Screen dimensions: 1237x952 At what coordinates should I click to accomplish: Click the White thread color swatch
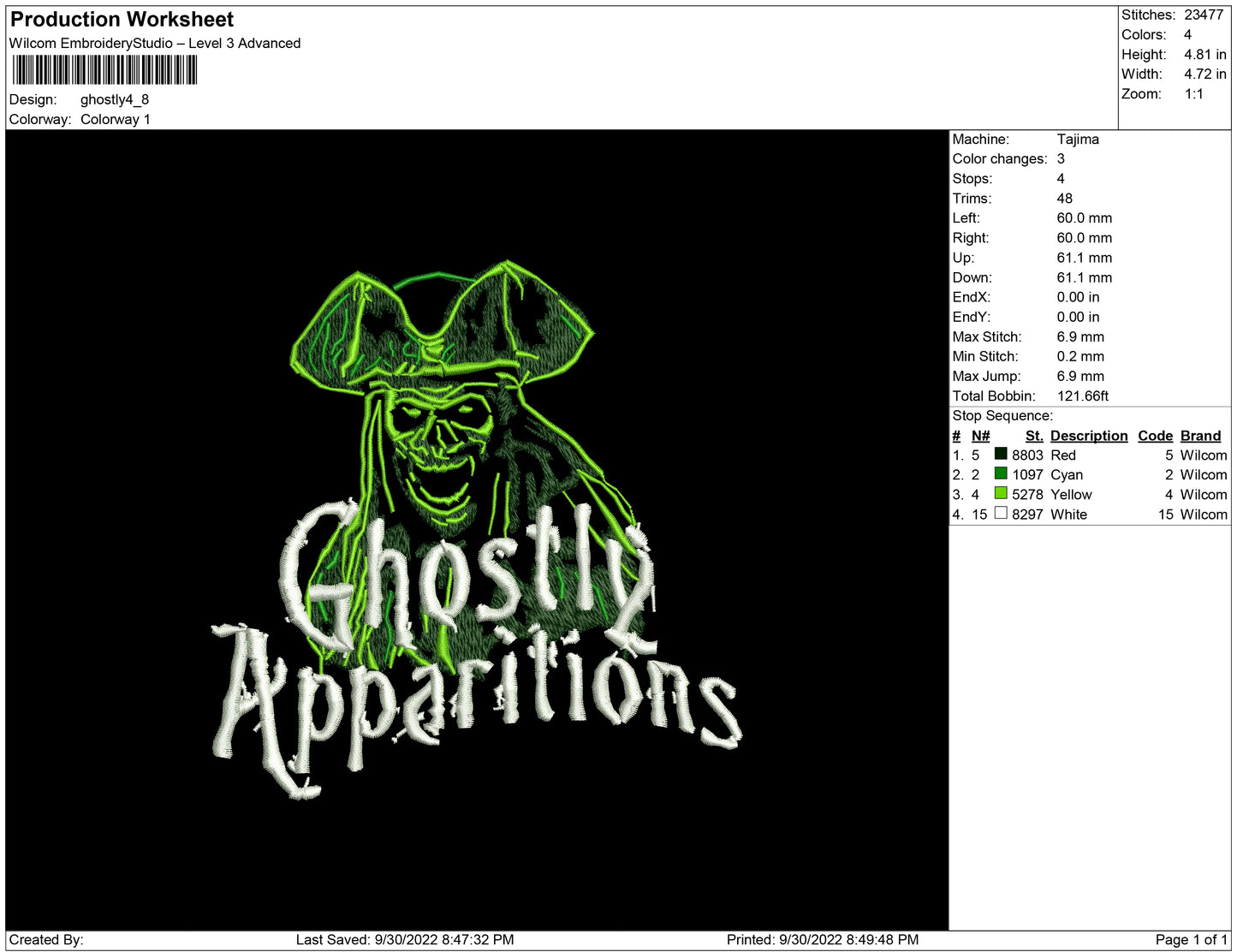click(x=1000, y=513)
